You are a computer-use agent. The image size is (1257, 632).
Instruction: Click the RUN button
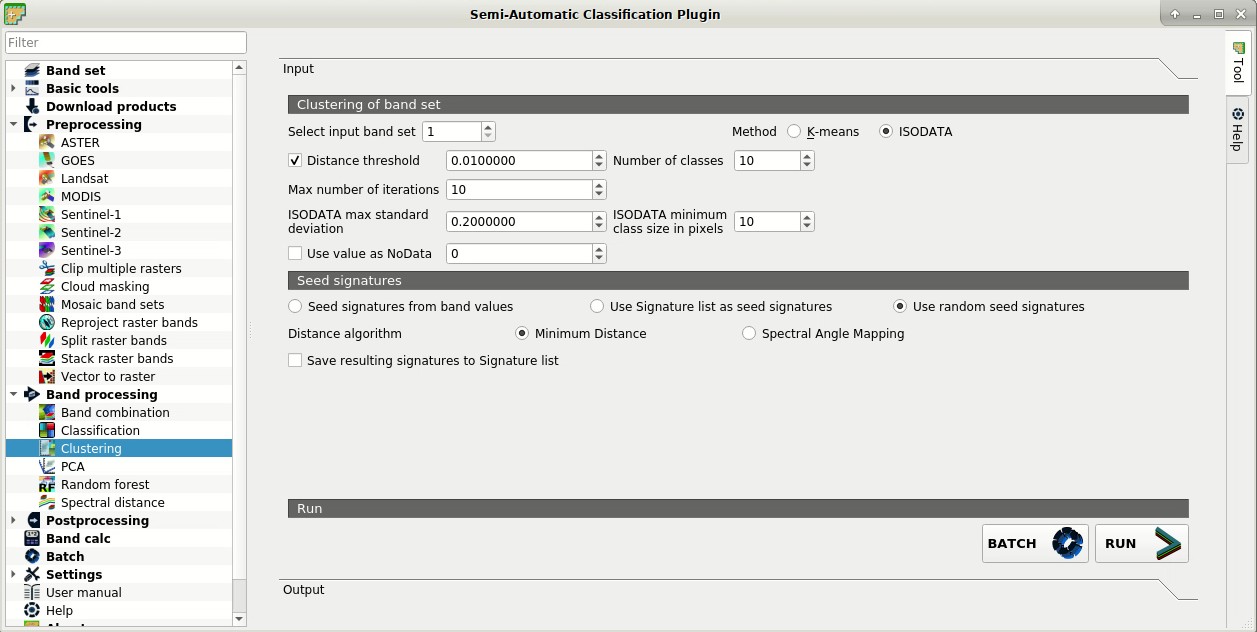click(1141, 543)
